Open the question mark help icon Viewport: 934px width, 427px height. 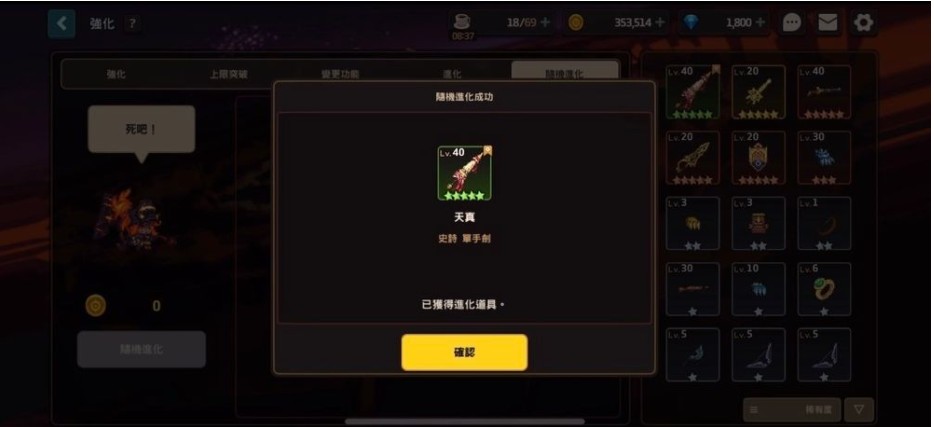pyautogui.click(x=132, y=24)
